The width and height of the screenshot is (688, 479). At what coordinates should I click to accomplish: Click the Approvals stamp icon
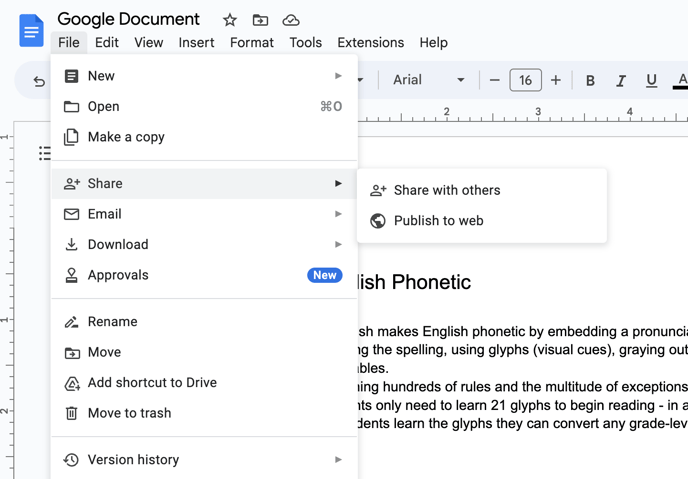[x=72, y=275]
